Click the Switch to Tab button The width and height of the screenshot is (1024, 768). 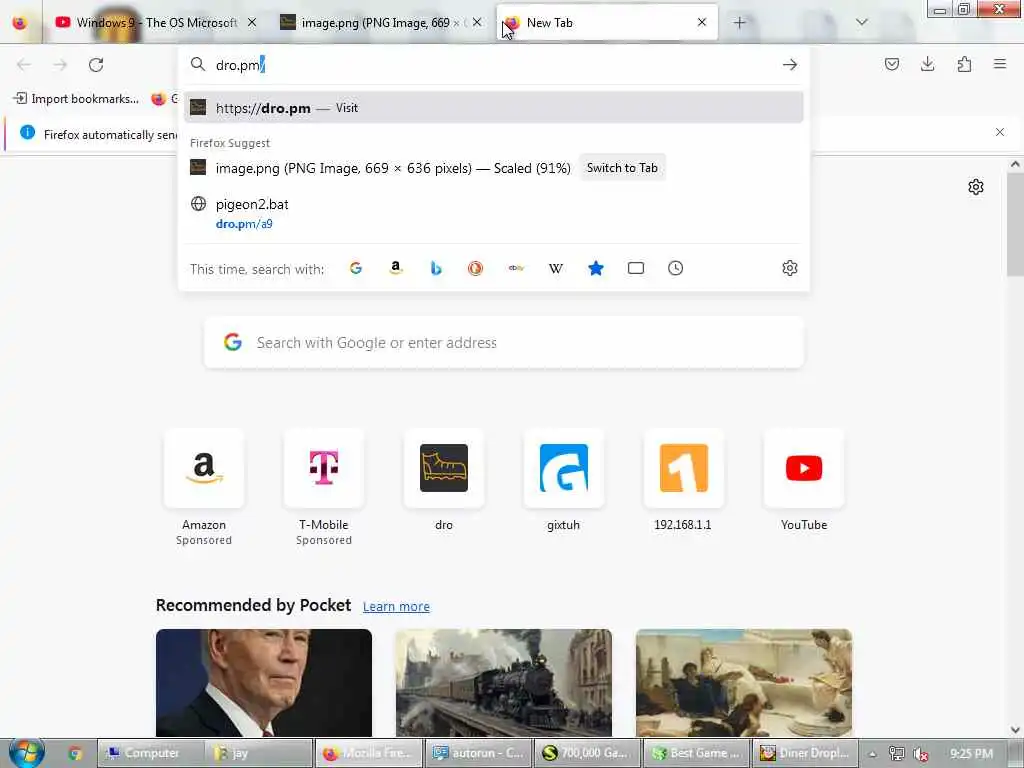pyautogui.click(x=622, y=168)
